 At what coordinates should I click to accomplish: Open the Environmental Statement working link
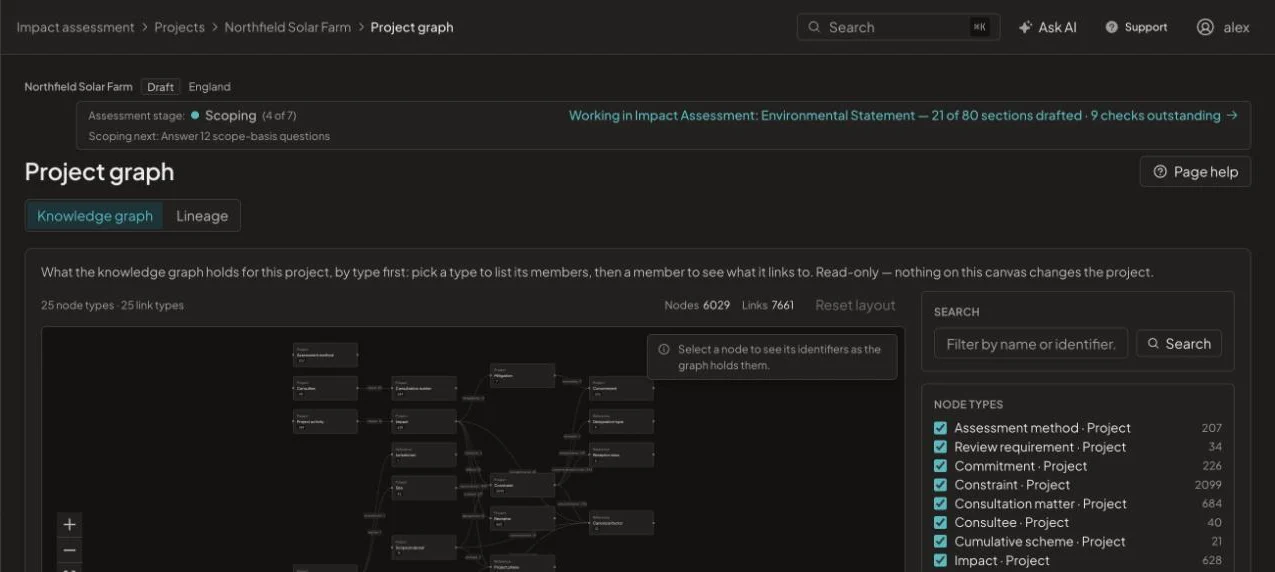(x=903, y=115)
